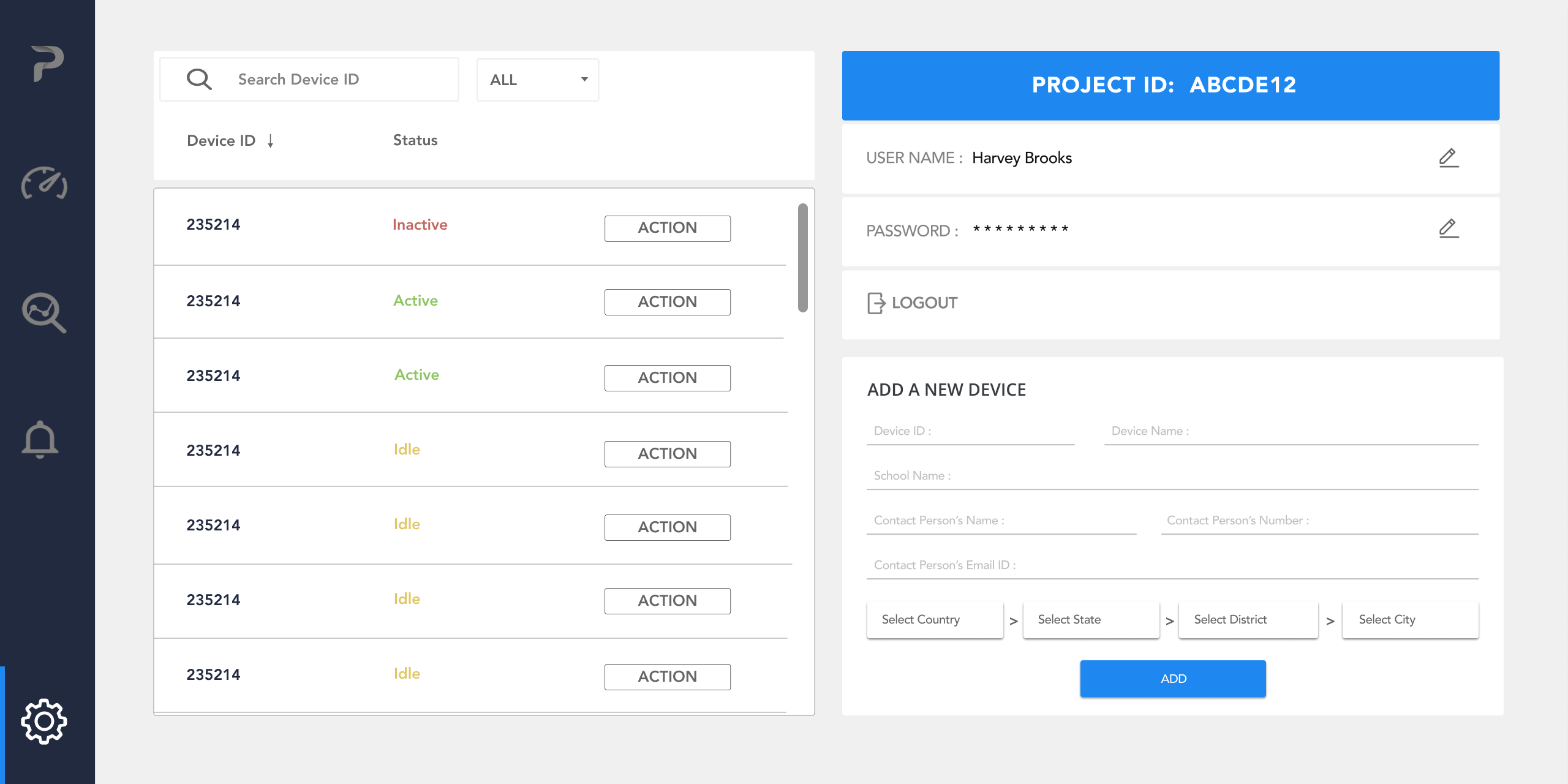
Task: Open notifications bell icon in sidebar
Action: pos(40,439)
